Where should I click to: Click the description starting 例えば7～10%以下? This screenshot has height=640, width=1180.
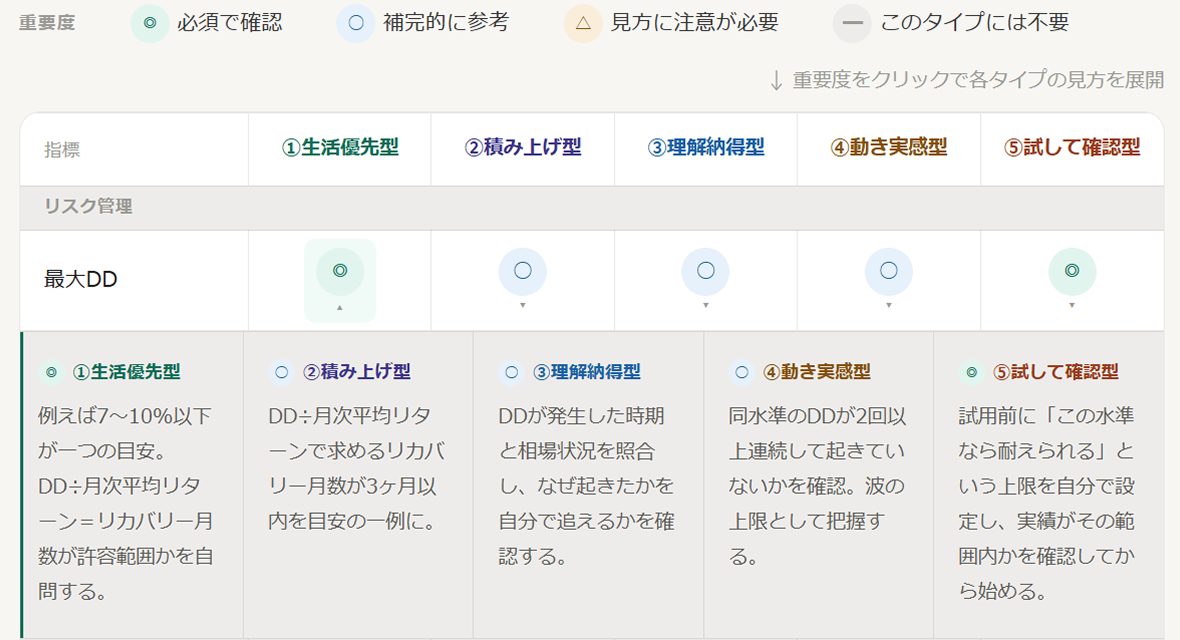click(126, 504)
